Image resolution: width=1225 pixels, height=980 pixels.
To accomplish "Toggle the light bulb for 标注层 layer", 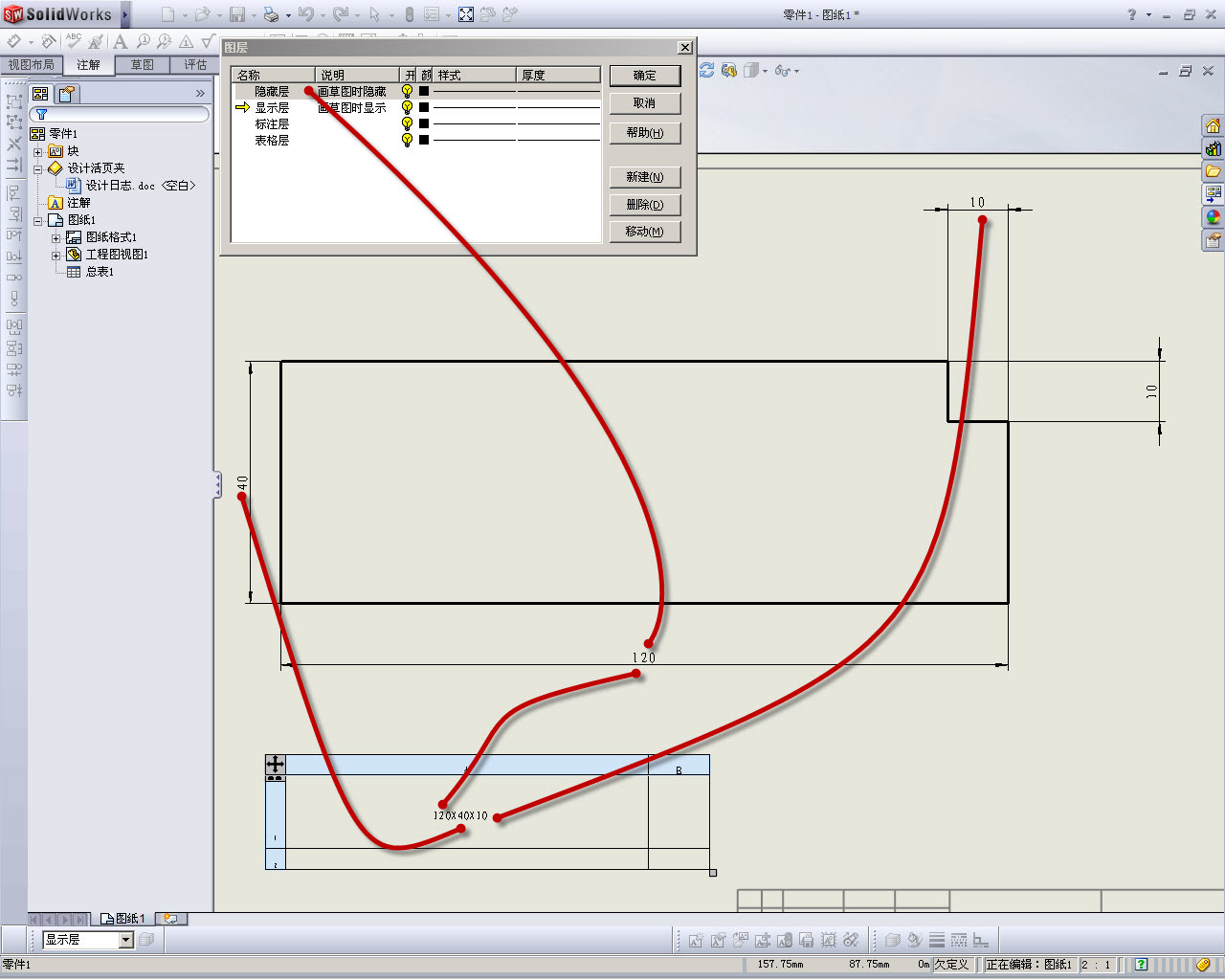I will pos(407,123).
